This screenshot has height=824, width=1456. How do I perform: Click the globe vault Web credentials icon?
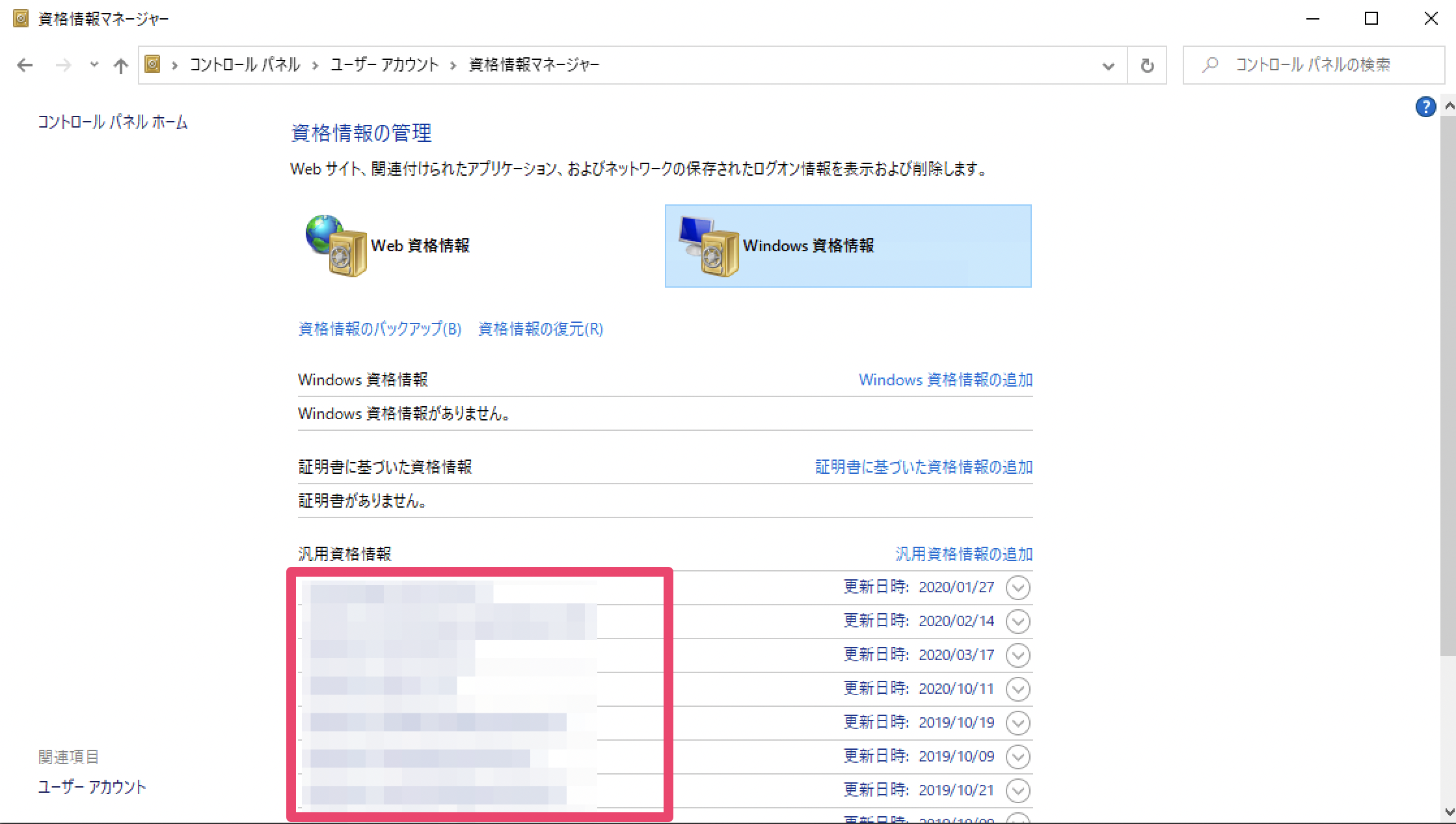pyautogui.click(x=336, y=245)
